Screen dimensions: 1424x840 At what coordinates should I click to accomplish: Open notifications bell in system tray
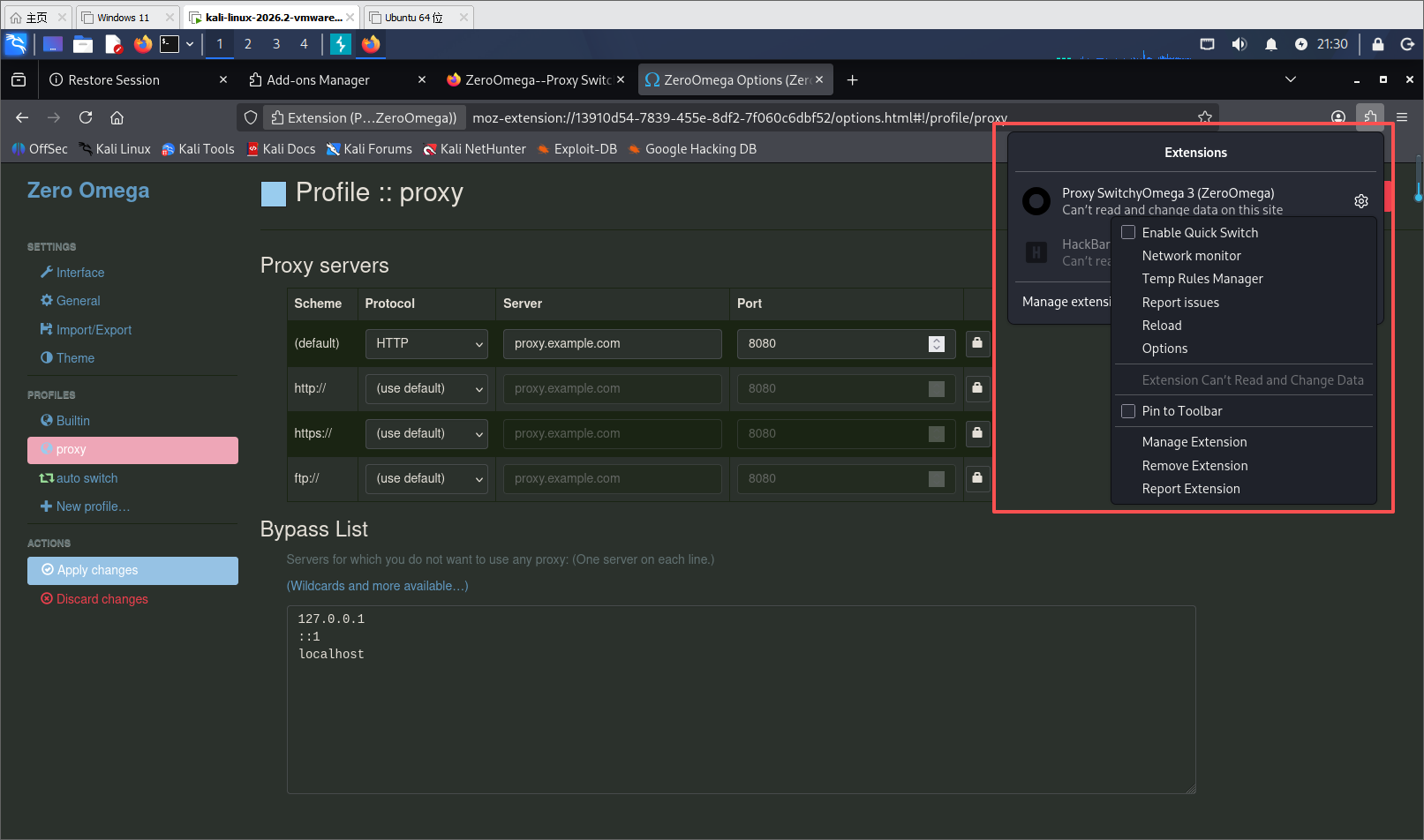point(1271,44)
